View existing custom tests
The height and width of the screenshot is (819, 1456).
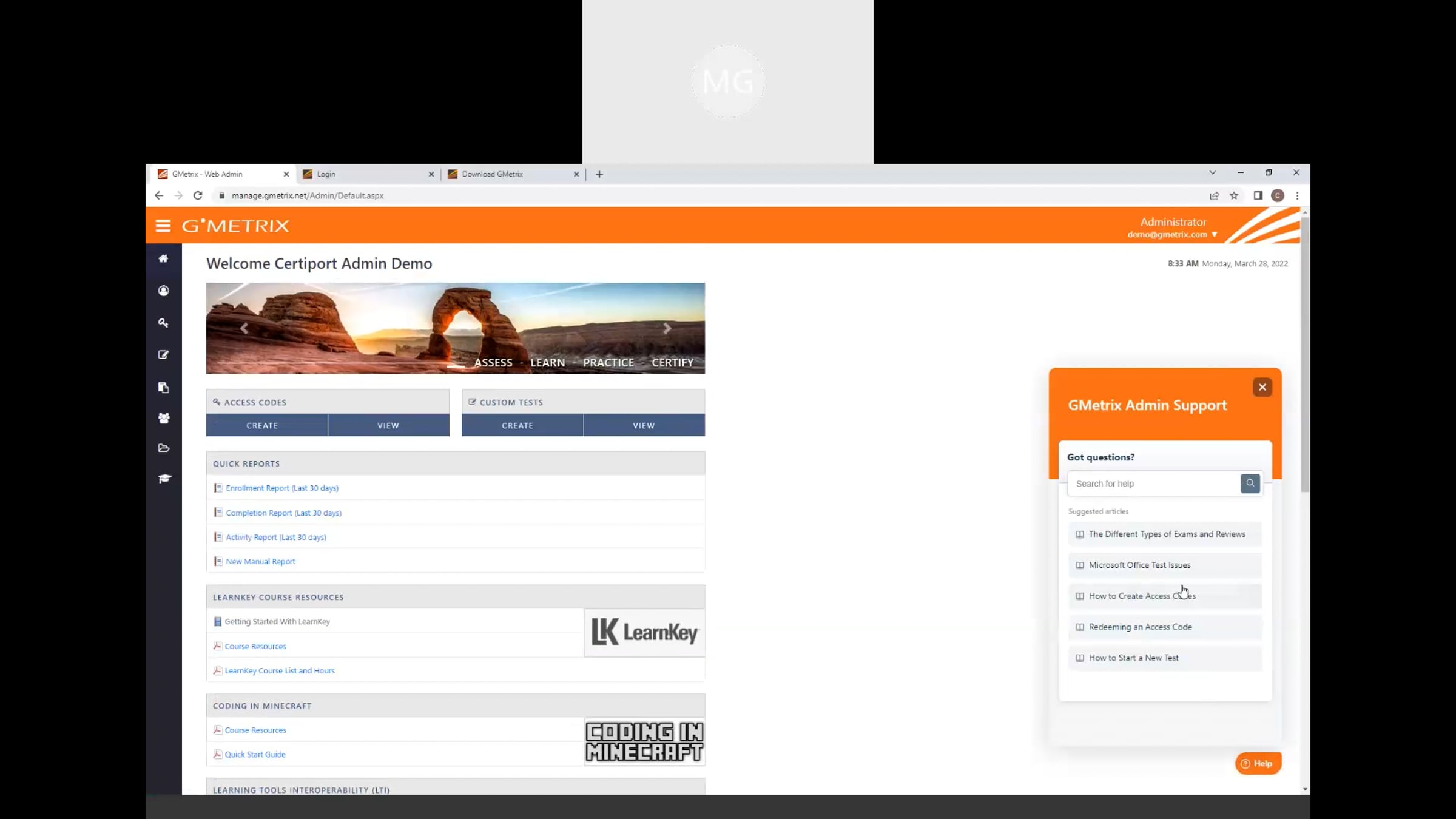[x=644, y=425]
